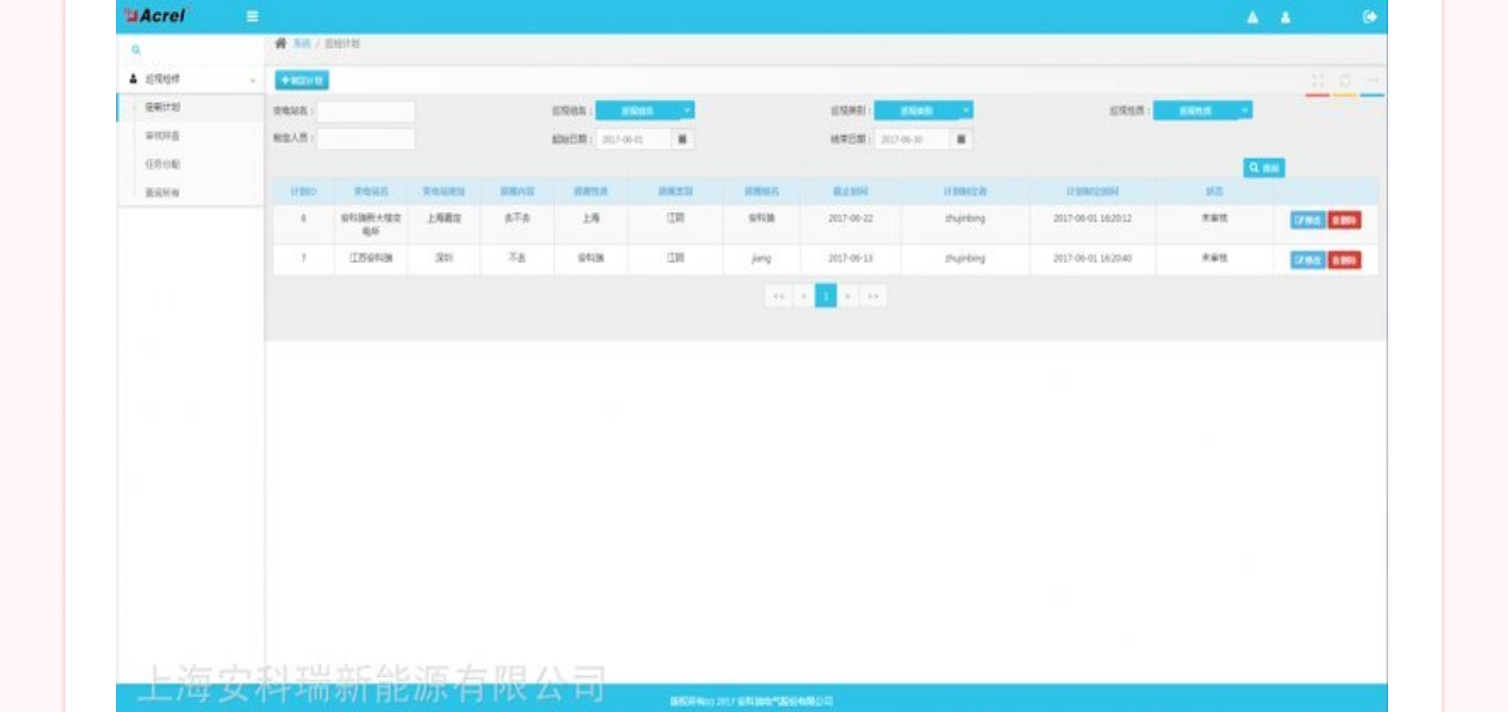Screen dimensions: 1508x712
Task: Open the start date calendar icon
Action: (x=682, y=140)
